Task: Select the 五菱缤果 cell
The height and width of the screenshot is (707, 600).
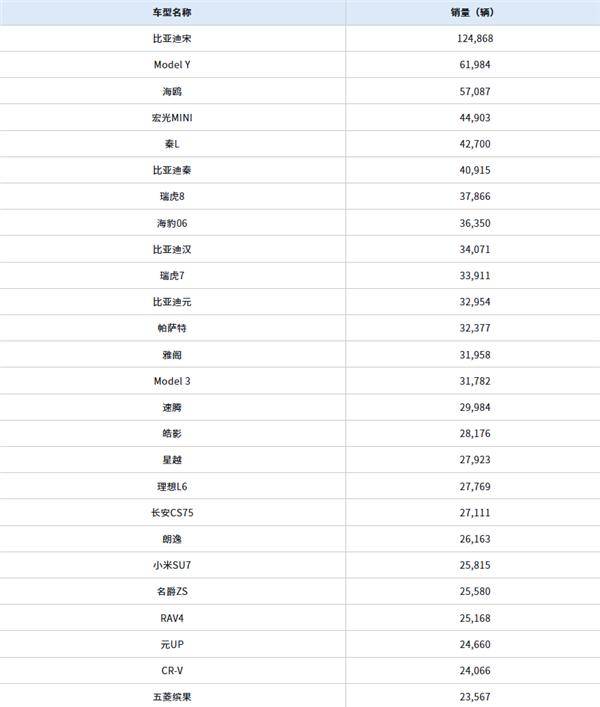Action: 172,697
